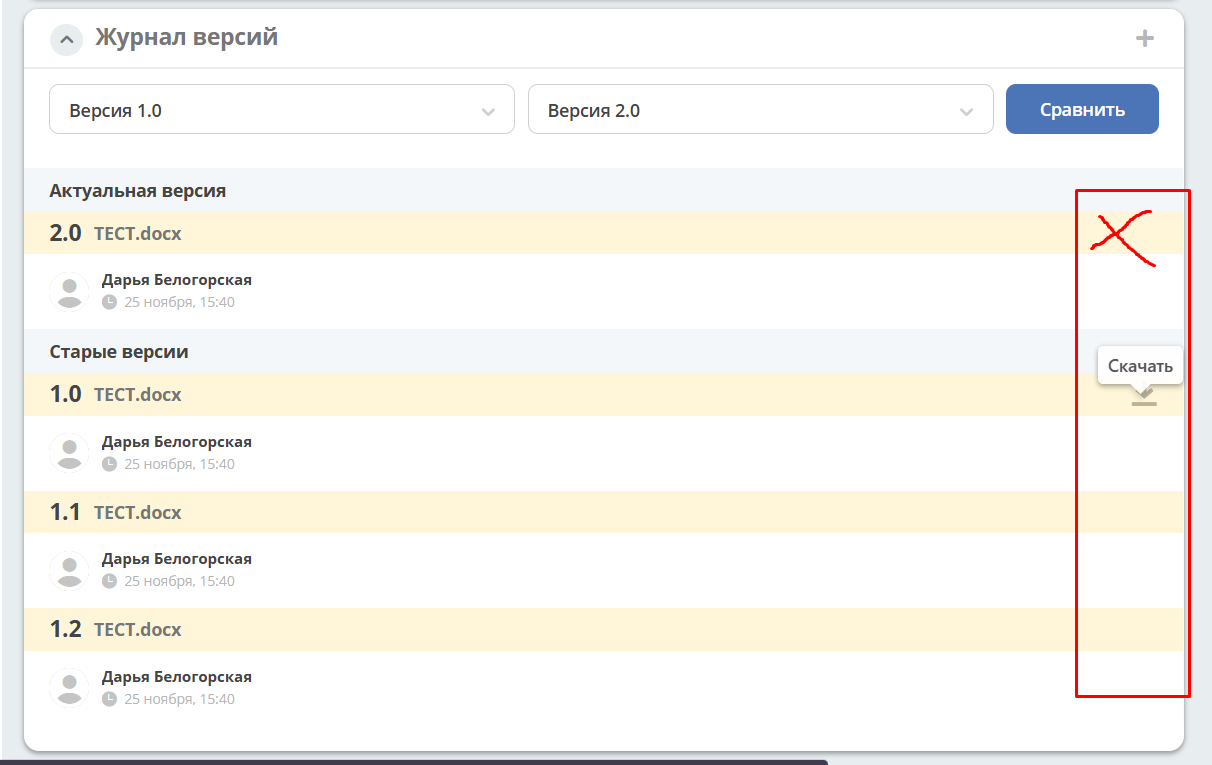1212x765 pixels.
Task: Click the timestamp under version 1.2
Action: coord(179,699)
